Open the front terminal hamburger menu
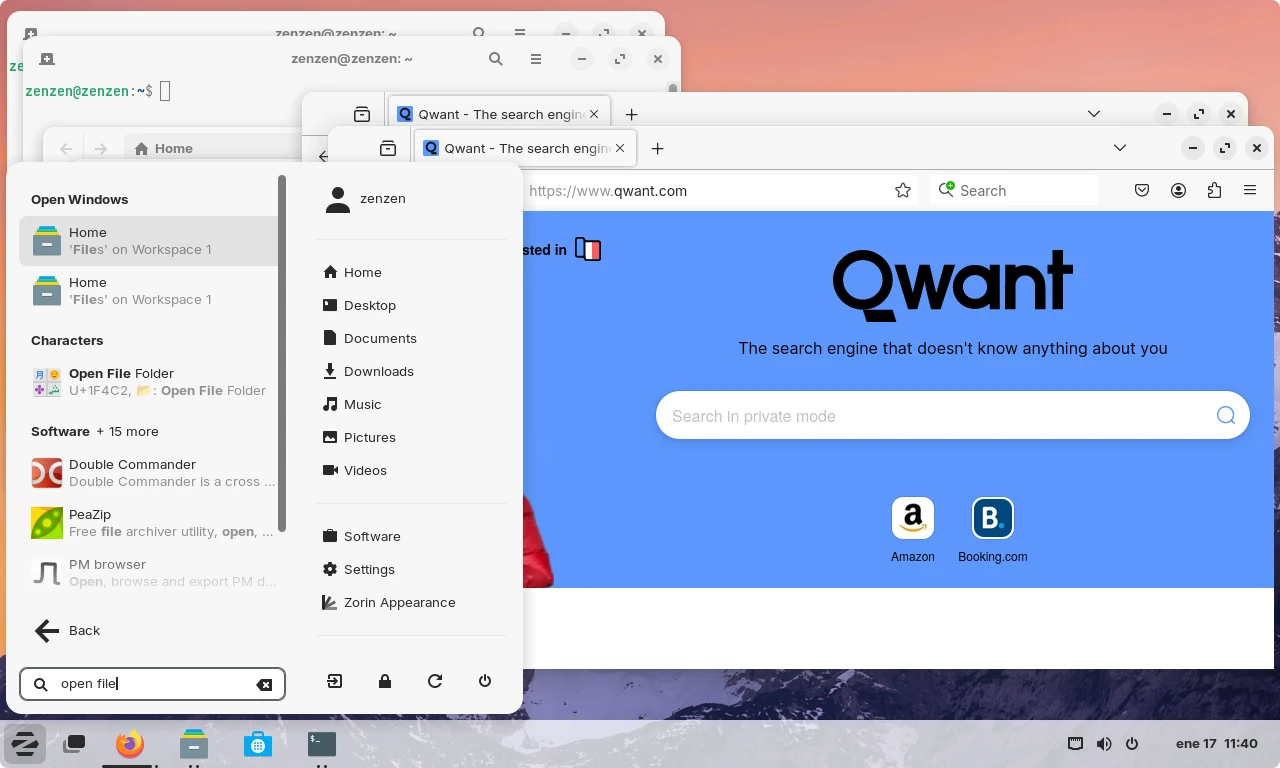 (536, 59)
